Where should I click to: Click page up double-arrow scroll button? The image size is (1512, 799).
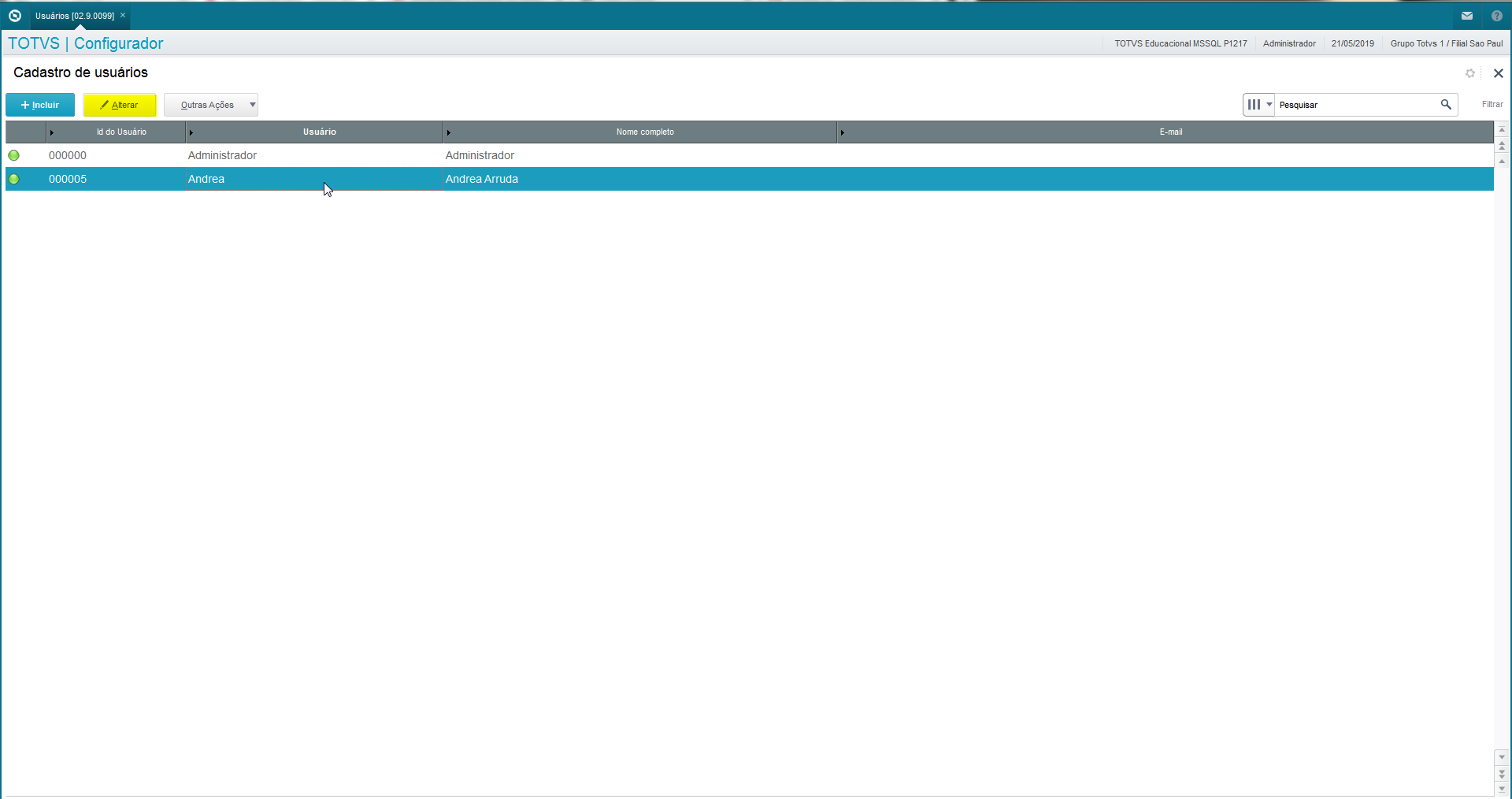click(x=1502, y=146)
